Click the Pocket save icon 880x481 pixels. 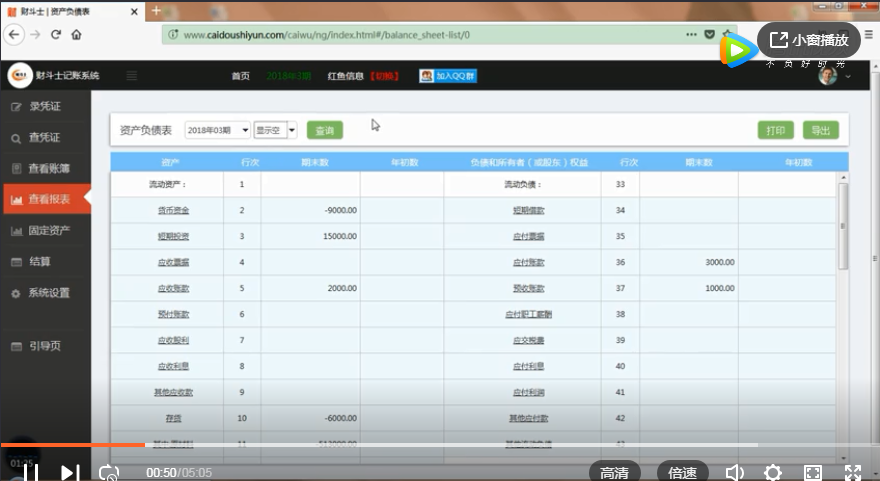click(x=709, y=35)
